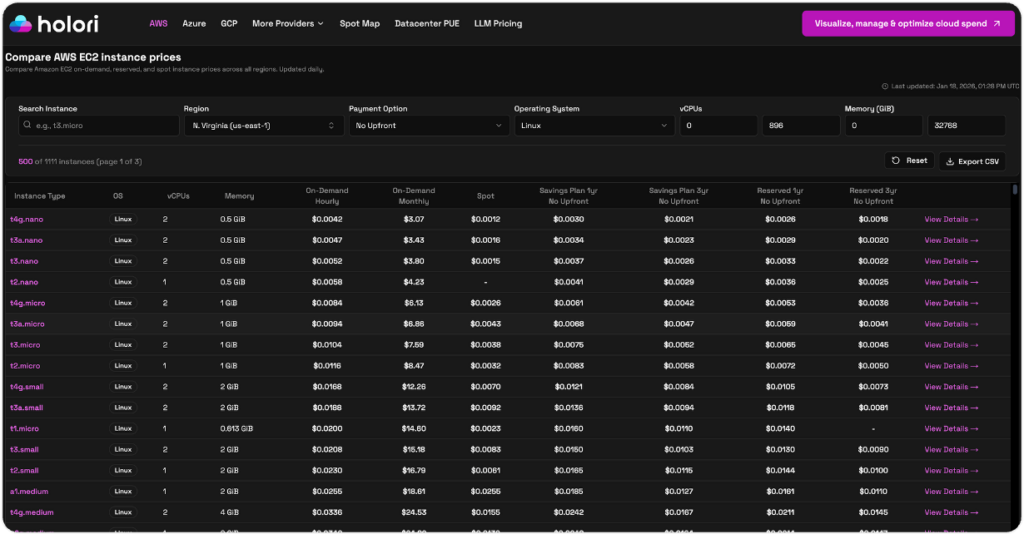The image size is (1024, 534).
Task: Click the Export CSV button
Action: 972,161
